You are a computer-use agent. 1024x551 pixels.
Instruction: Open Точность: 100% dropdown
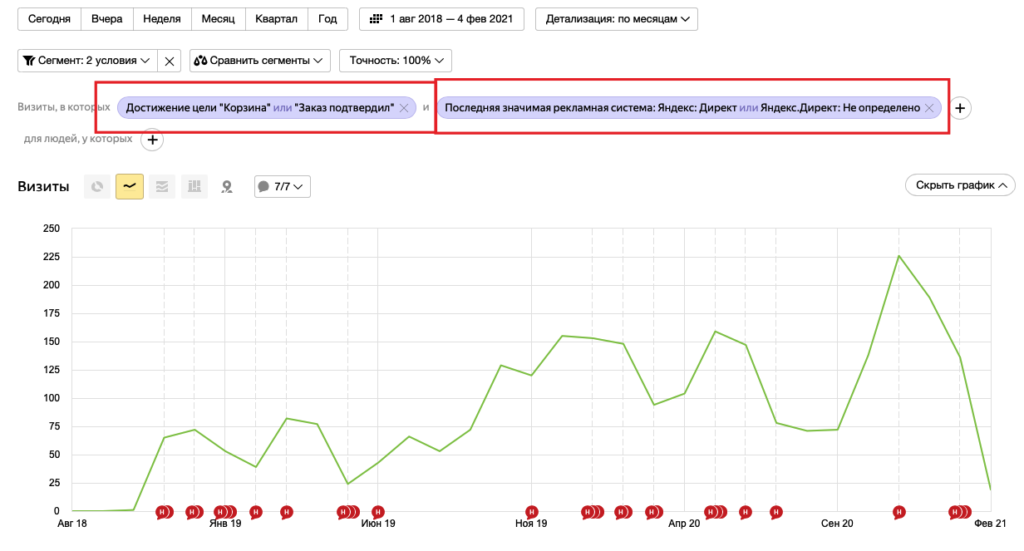coord(396,61)
